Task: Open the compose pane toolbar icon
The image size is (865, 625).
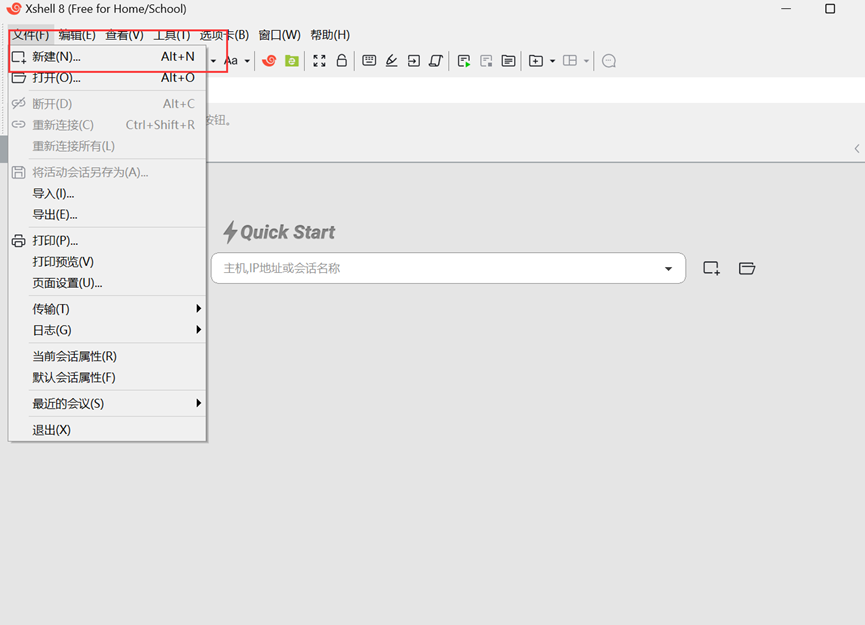Action: click(x=509, y=61)
